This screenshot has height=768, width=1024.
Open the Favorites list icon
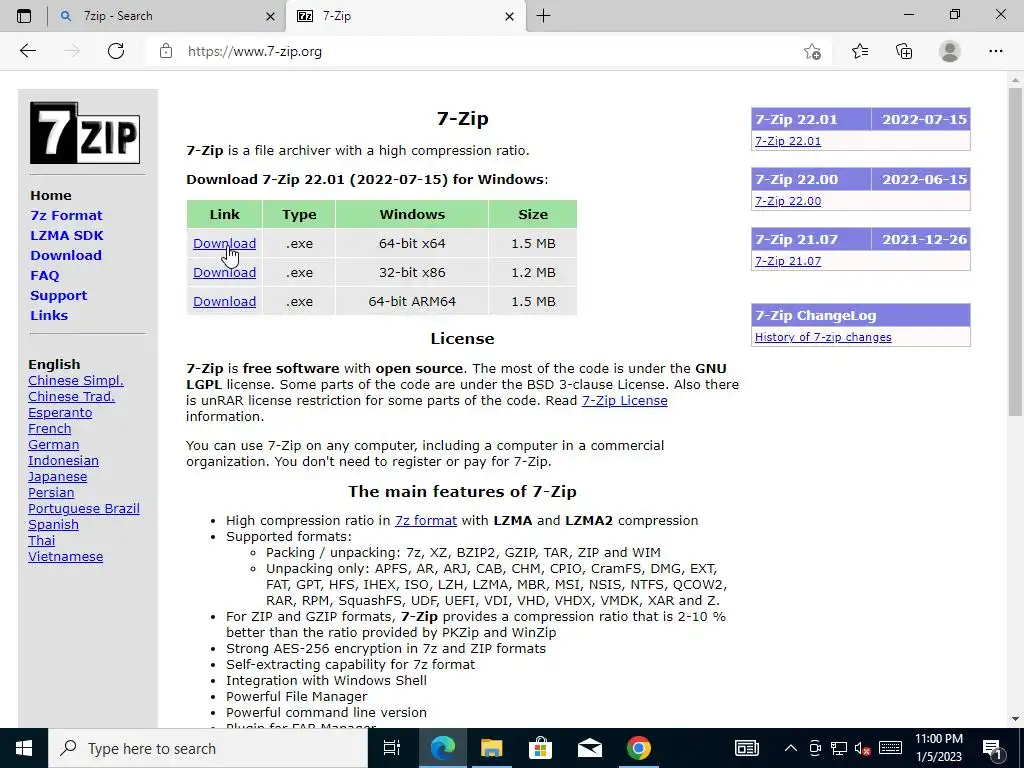[860, 51]
